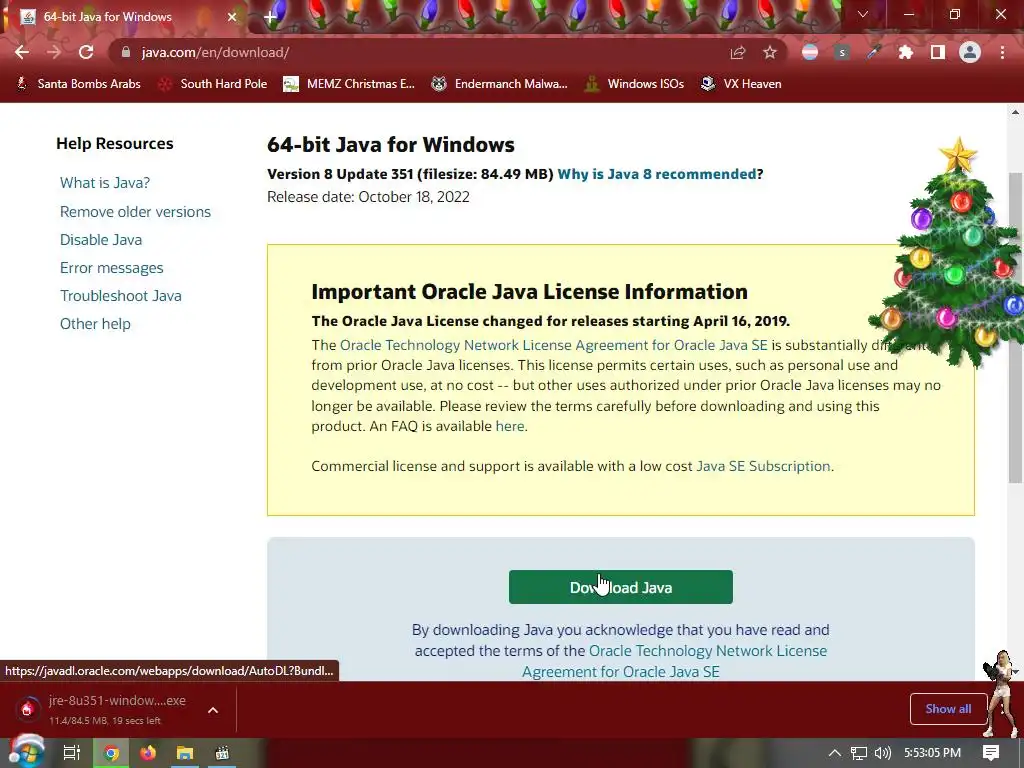Expand download item options chevron
The image size is (1024, 768).
213,710
